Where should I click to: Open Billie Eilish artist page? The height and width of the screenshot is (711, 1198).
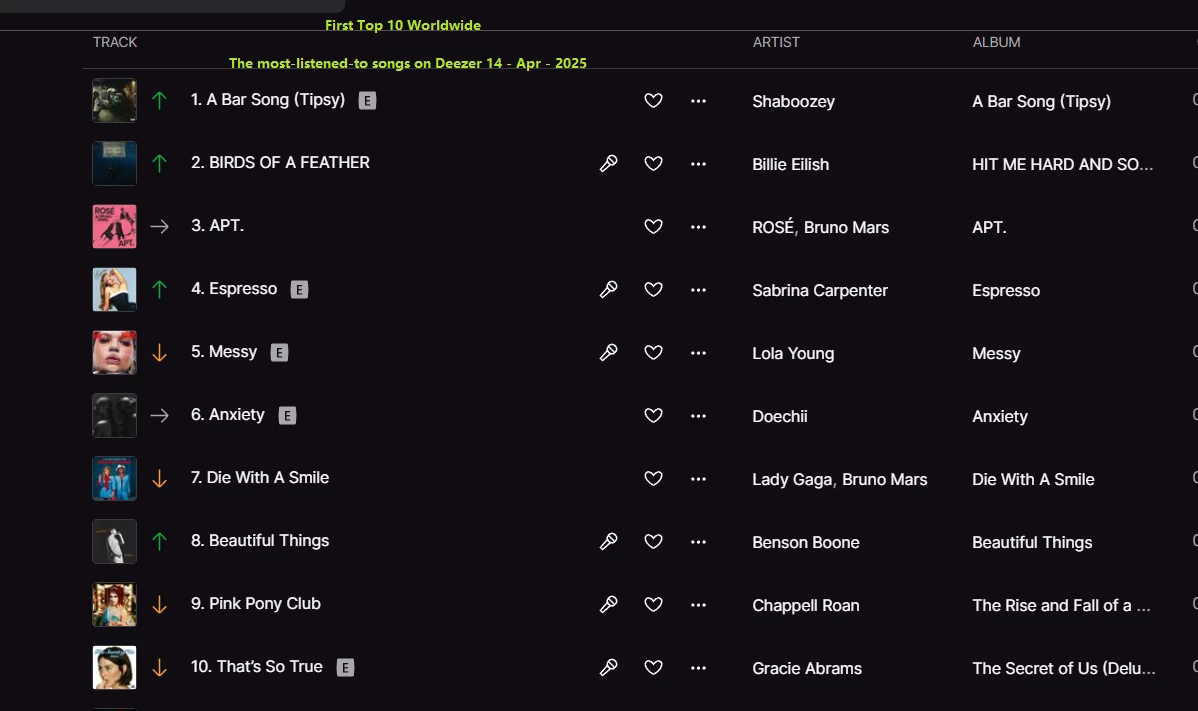click(x=790, y=164)
